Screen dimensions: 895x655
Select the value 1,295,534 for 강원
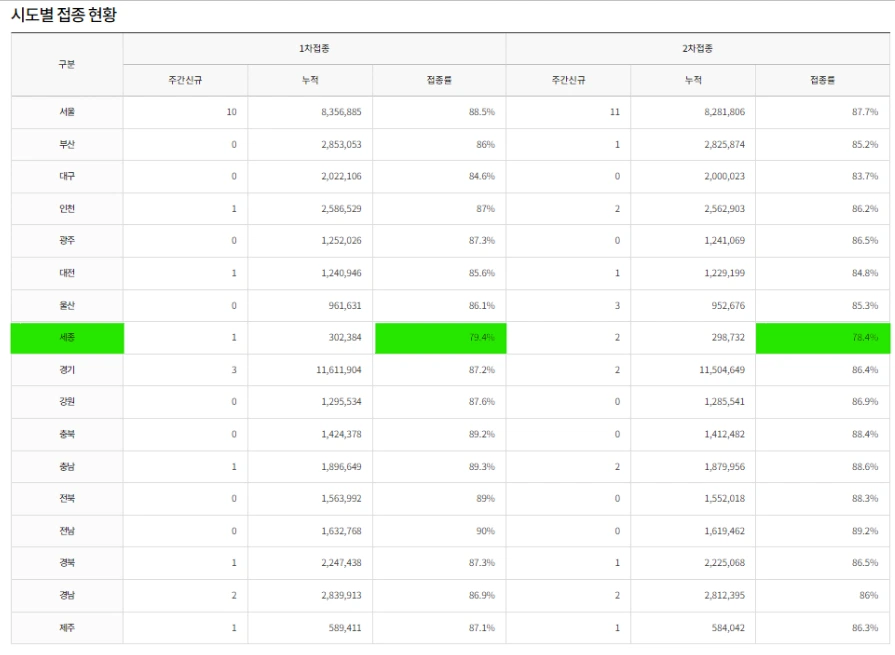(x=341, y=402)
